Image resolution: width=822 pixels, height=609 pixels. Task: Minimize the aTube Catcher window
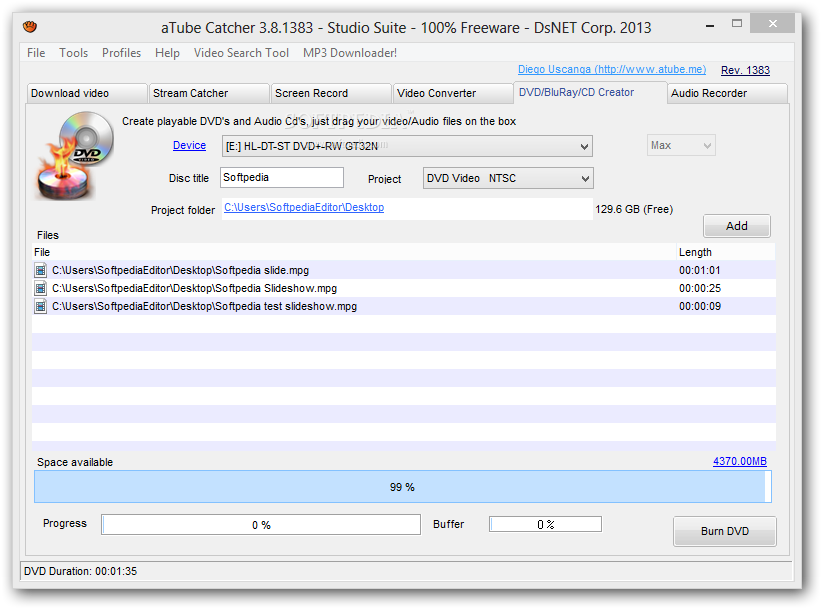pyautogui.click(x=710, y=25)
